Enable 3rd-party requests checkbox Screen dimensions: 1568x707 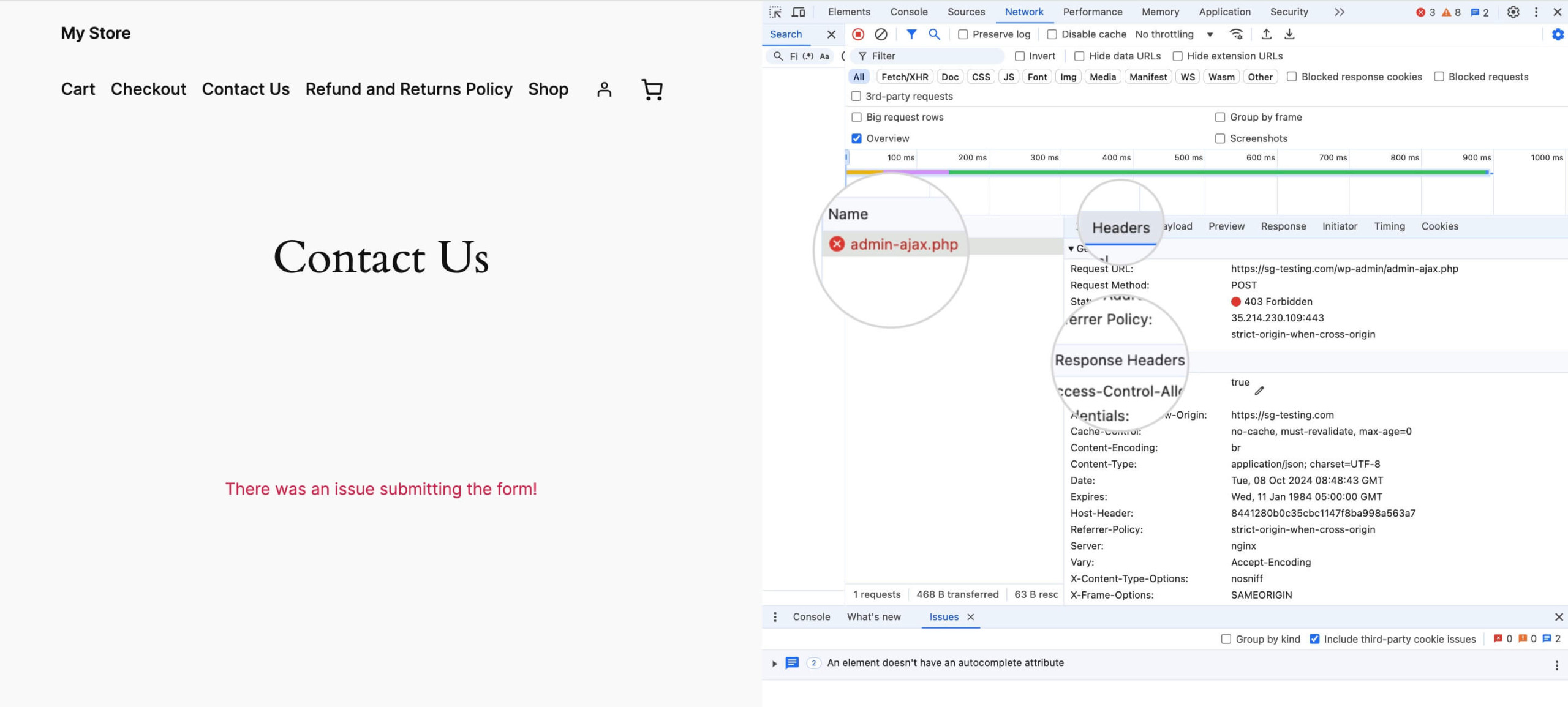pos(856,96)
